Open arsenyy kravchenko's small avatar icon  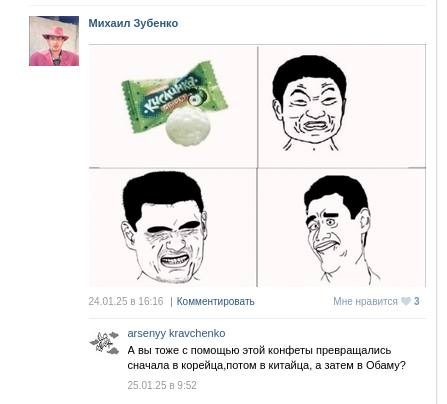click(105, 342)
